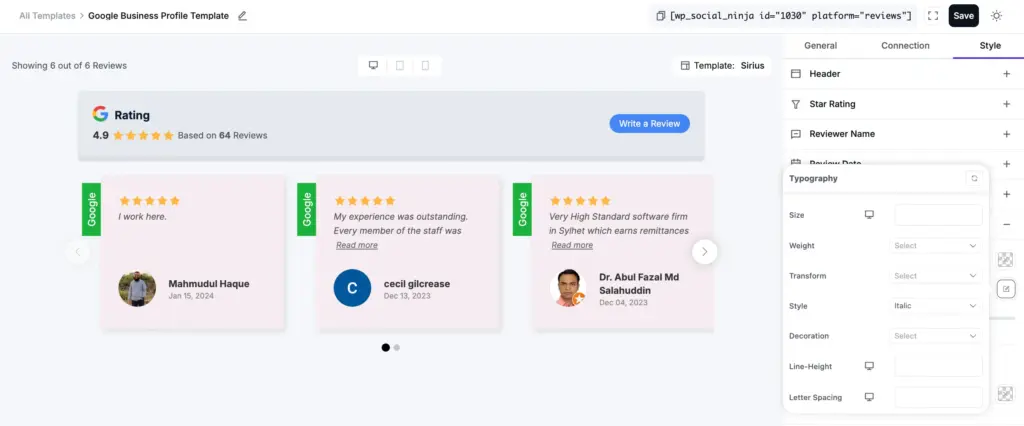
Task: Click the Size input field
Action: pyautogui.click(x=938, y=215)
